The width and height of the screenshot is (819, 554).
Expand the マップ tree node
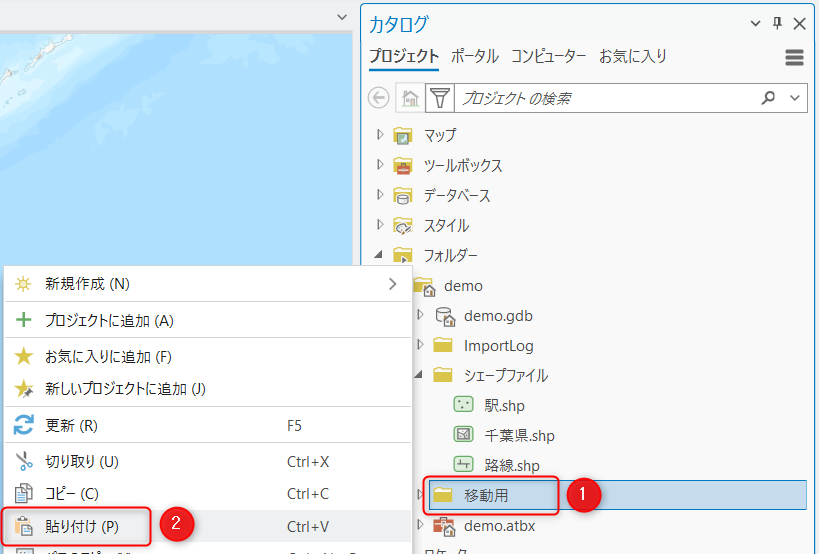[x=379, y=135]
